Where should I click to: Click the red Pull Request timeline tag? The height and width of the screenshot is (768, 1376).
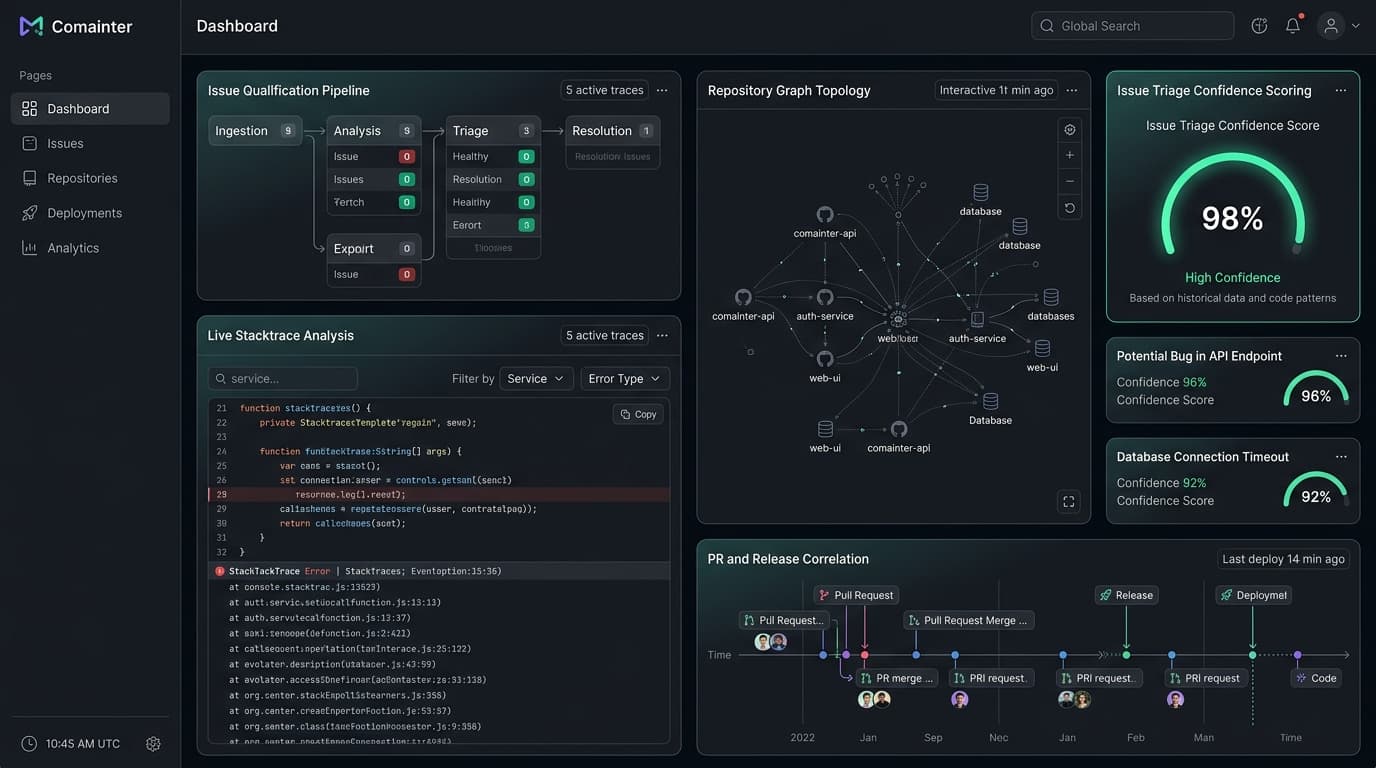tap(856, 595)
